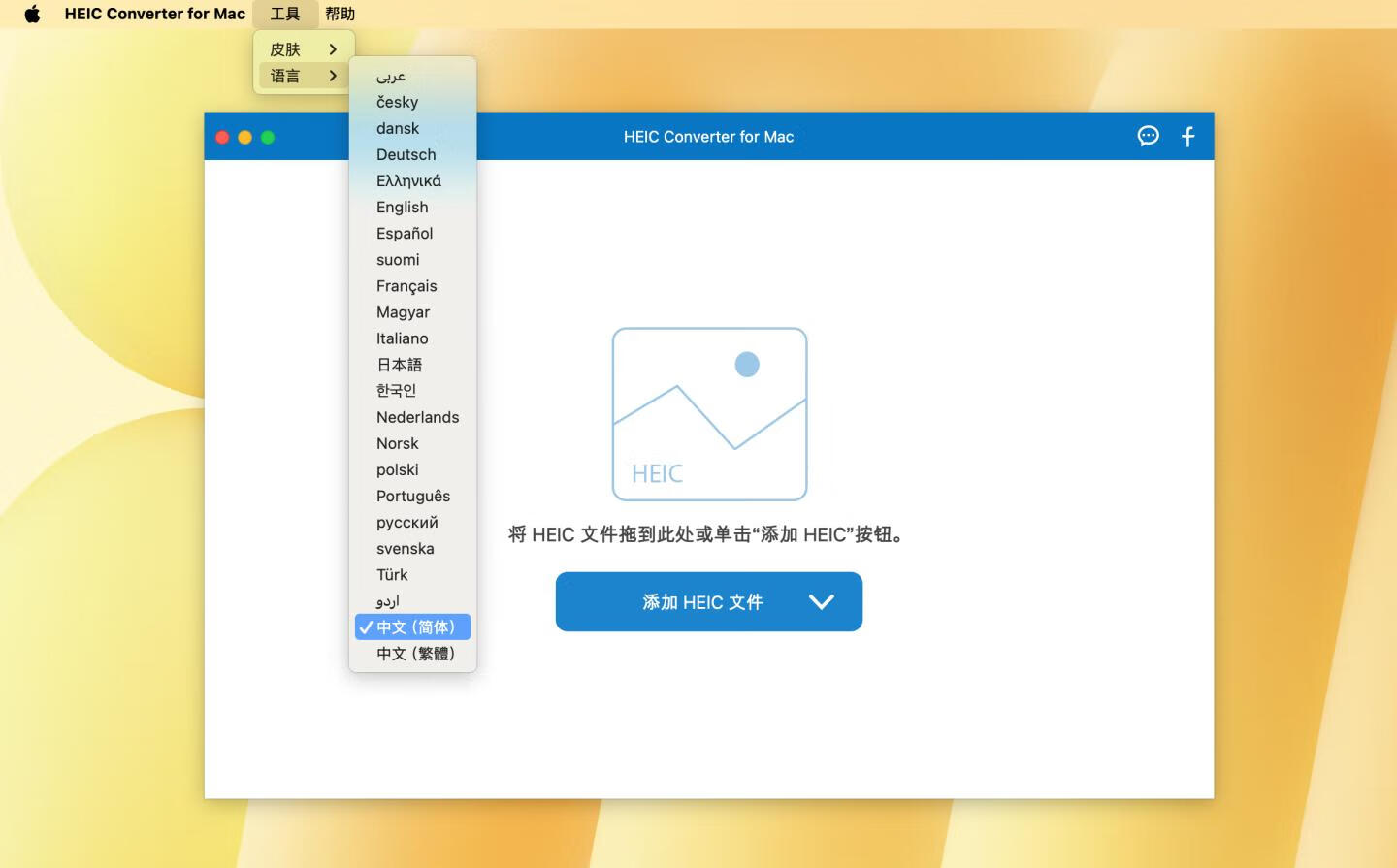Change language to svenska
1397x868 pixels.
tap(412, 548)
